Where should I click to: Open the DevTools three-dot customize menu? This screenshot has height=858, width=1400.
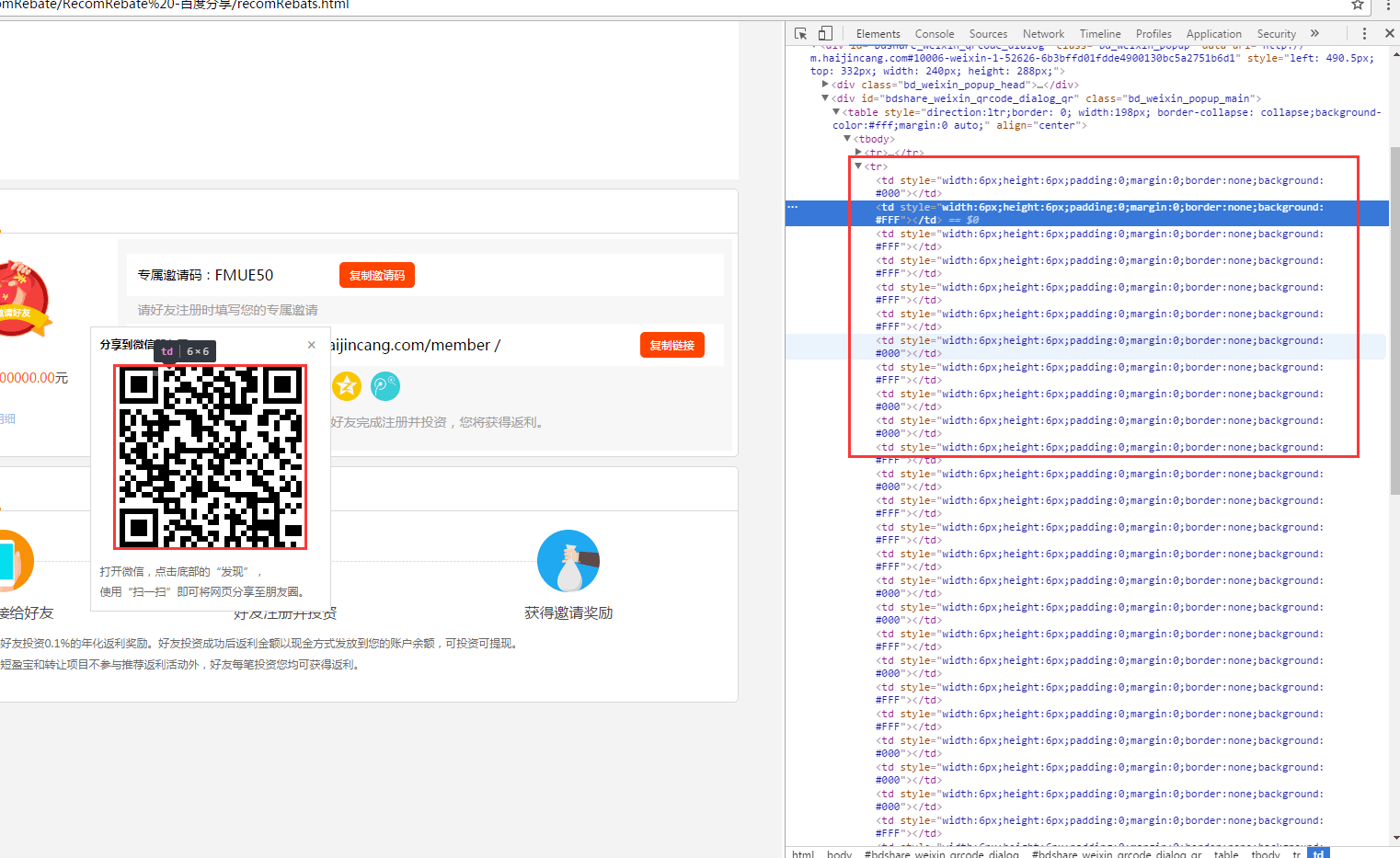click(1364, 33)
